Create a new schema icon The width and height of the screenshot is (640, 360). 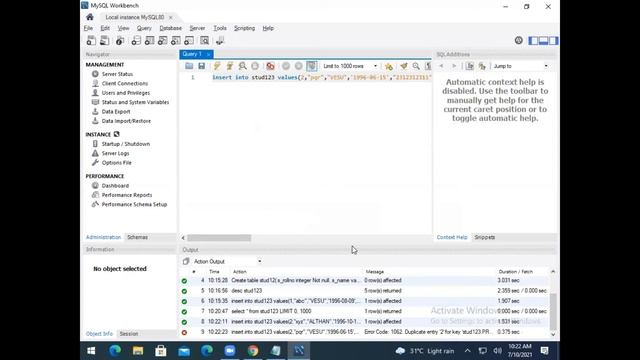[136, 40]
